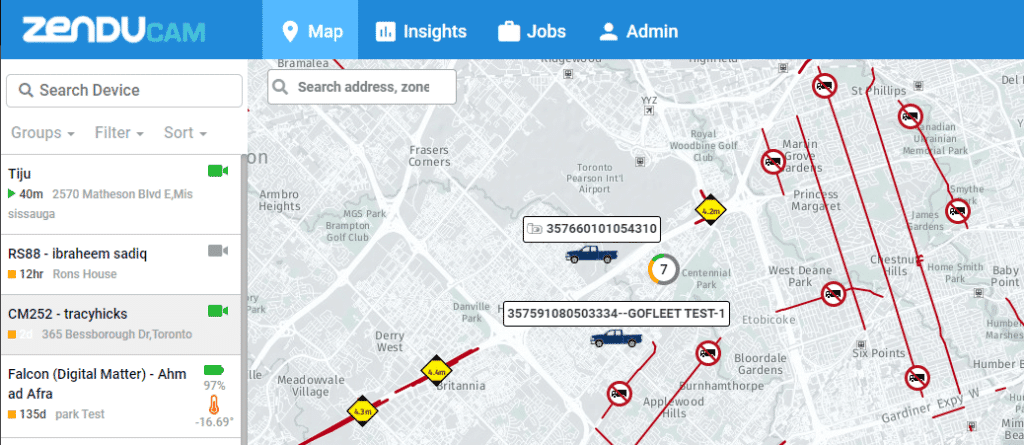Click CM252 tracyhicks green camera icon

(217, 311)
